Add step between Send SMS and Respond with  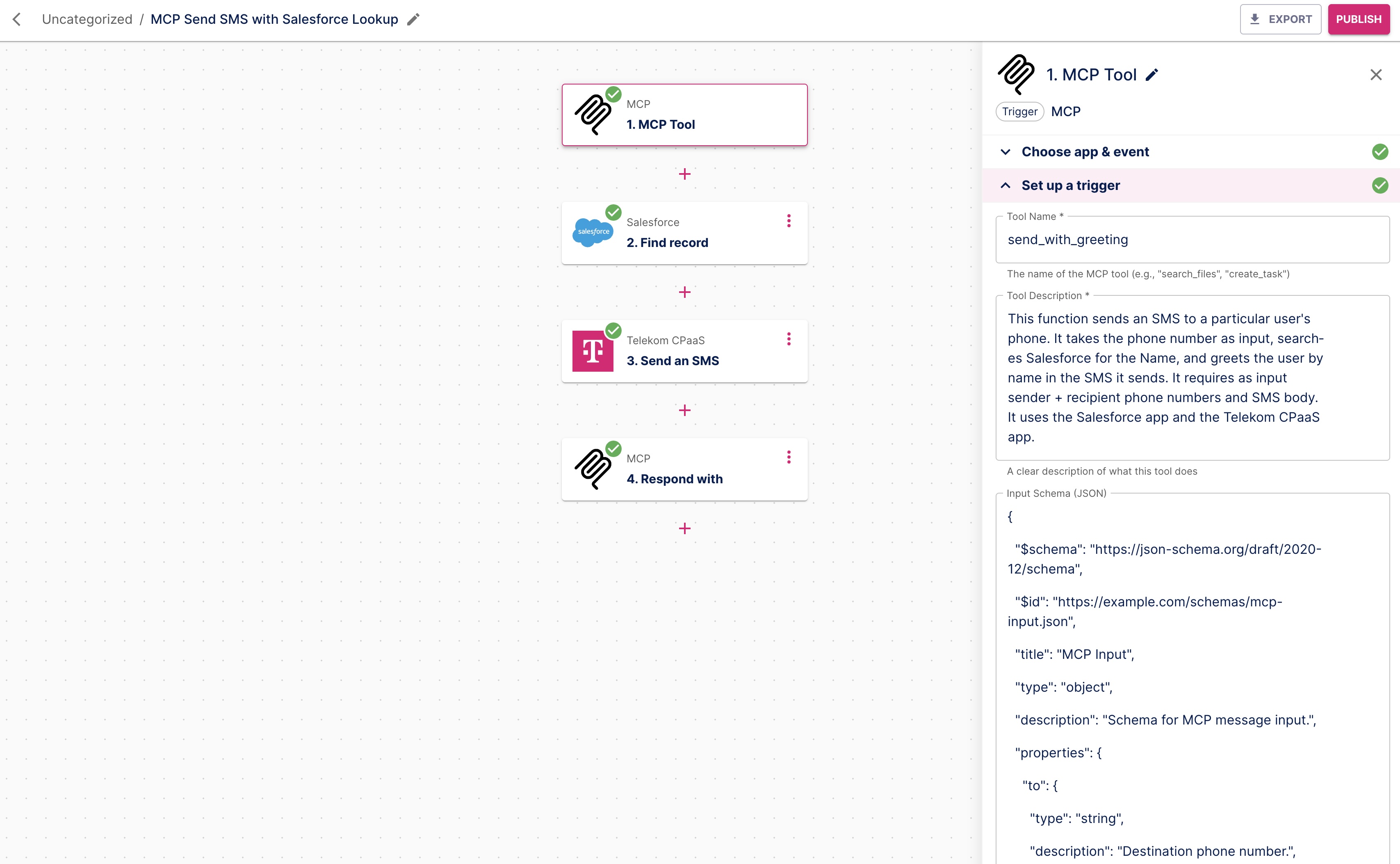684,410
